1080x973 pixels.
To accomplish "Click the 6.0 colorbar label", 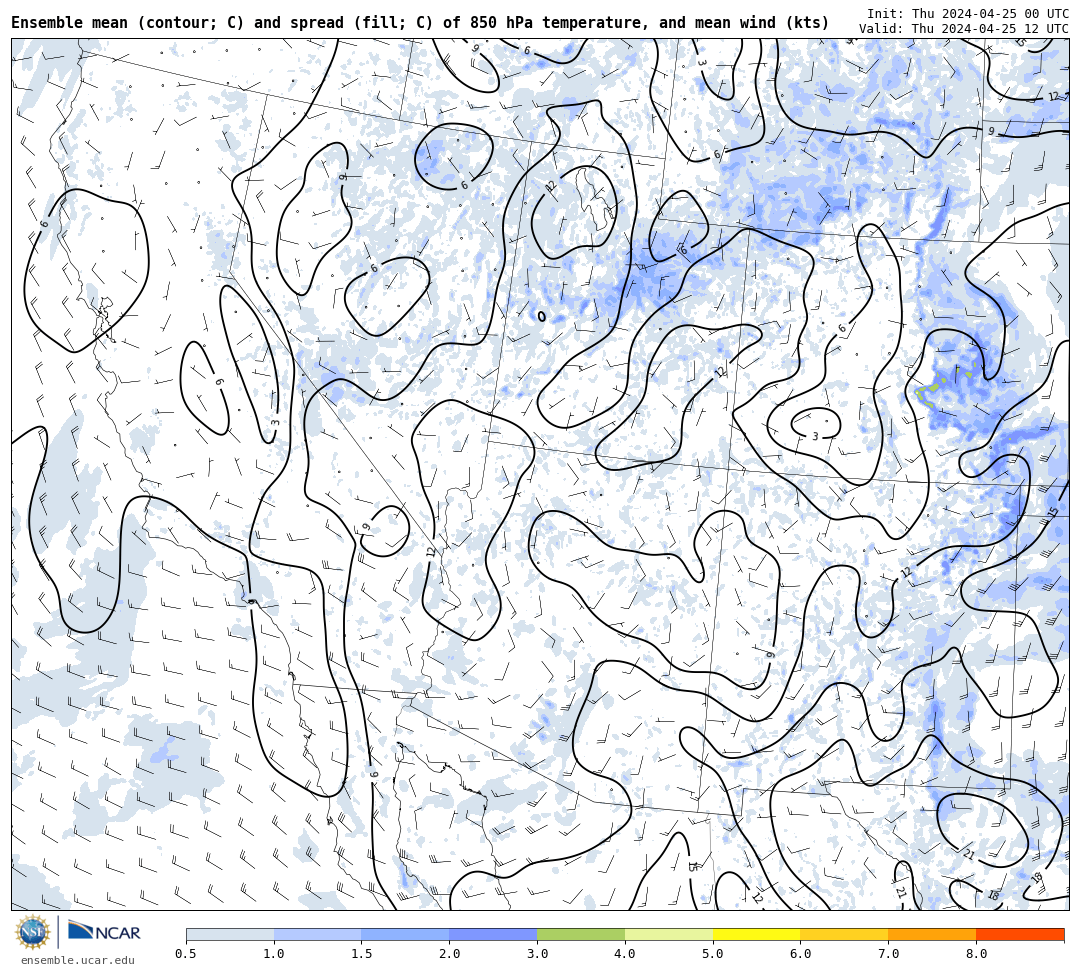I will click(x=800, y=954).
